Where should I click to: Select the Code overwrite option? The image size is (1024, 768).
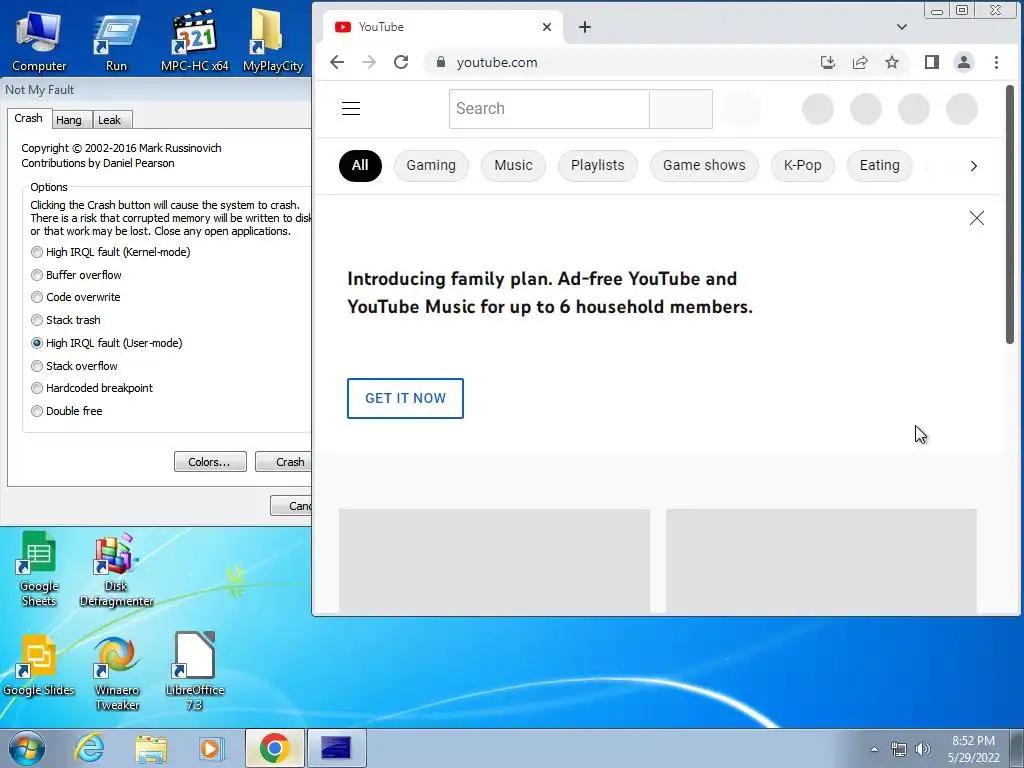point(75,297)
